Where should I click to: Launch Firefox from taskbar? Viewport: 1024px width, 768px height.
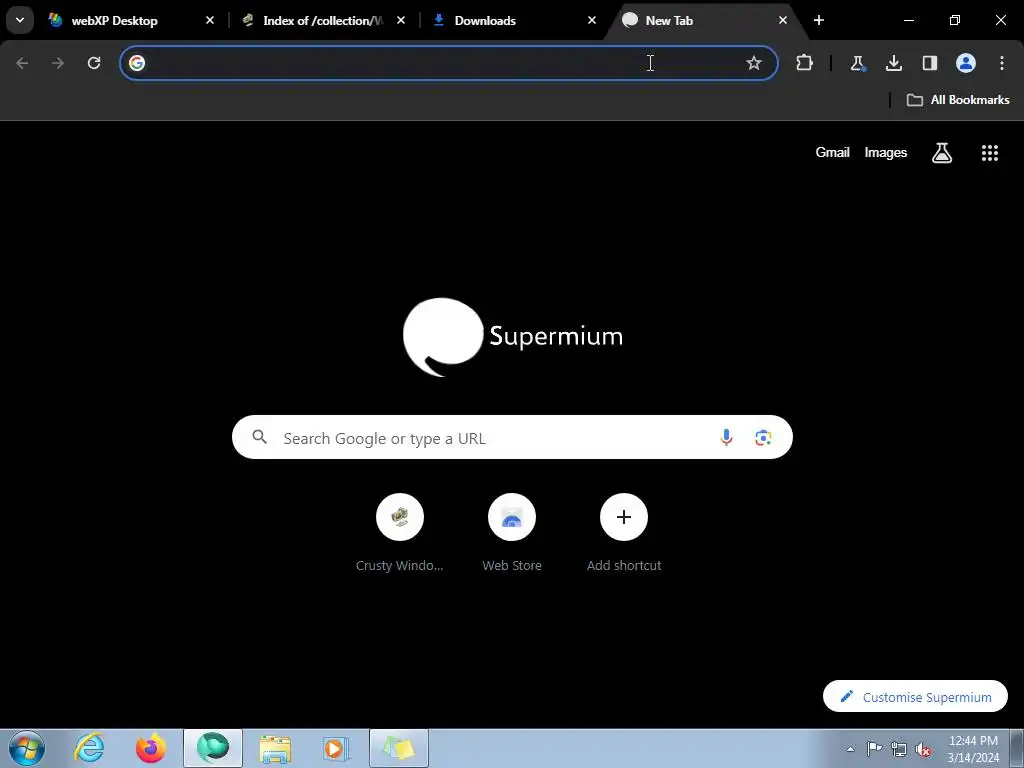pos(151,748)
